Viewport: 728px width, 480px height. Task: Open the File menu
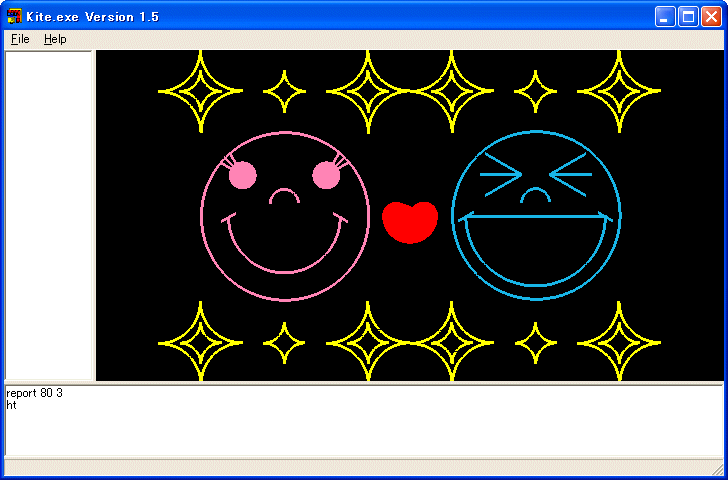pyautogui.click(x=20, y=39)
